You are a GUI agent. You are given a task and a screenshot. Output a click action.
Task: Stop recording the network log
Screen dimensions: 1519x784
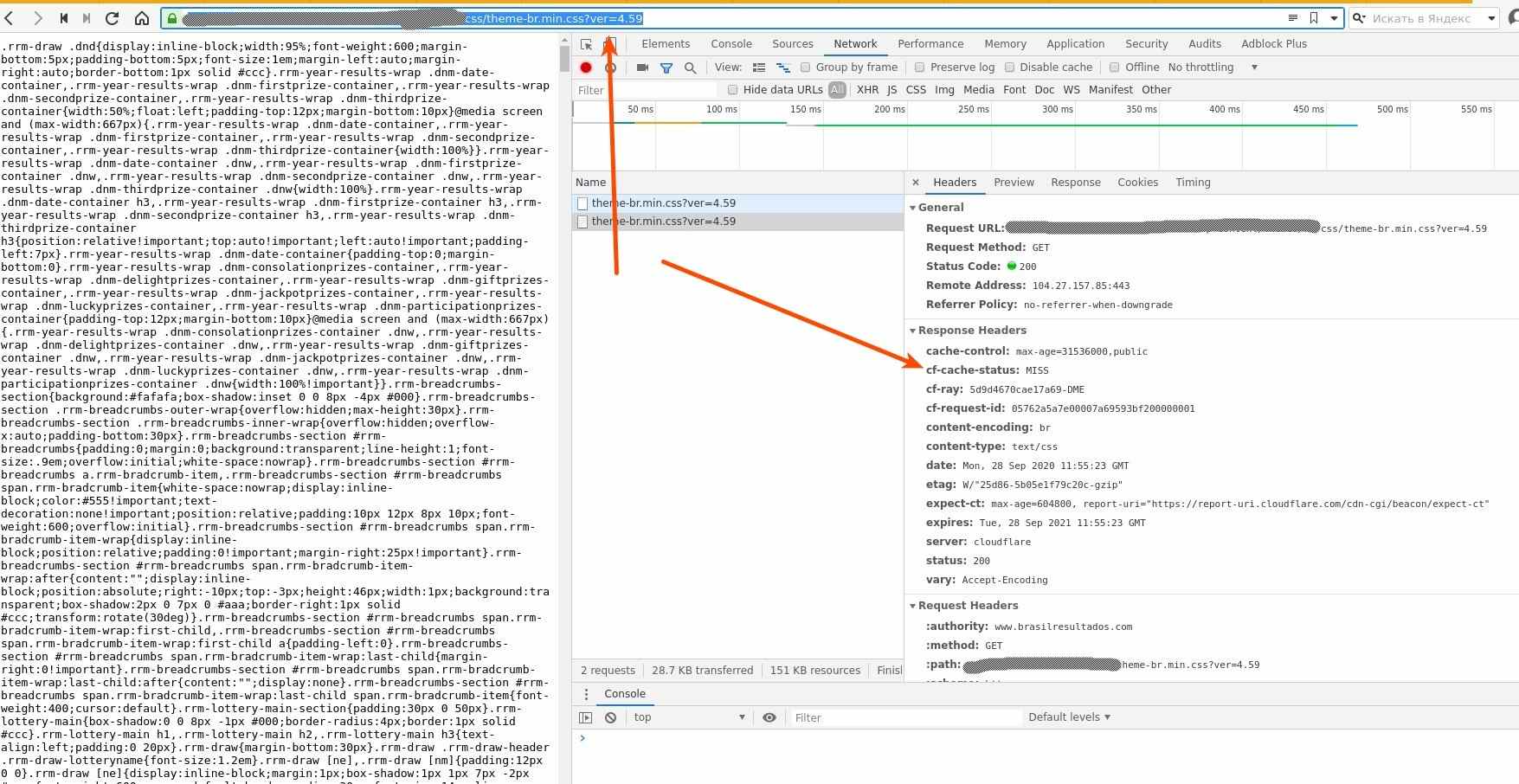click(x=586, y=67)
